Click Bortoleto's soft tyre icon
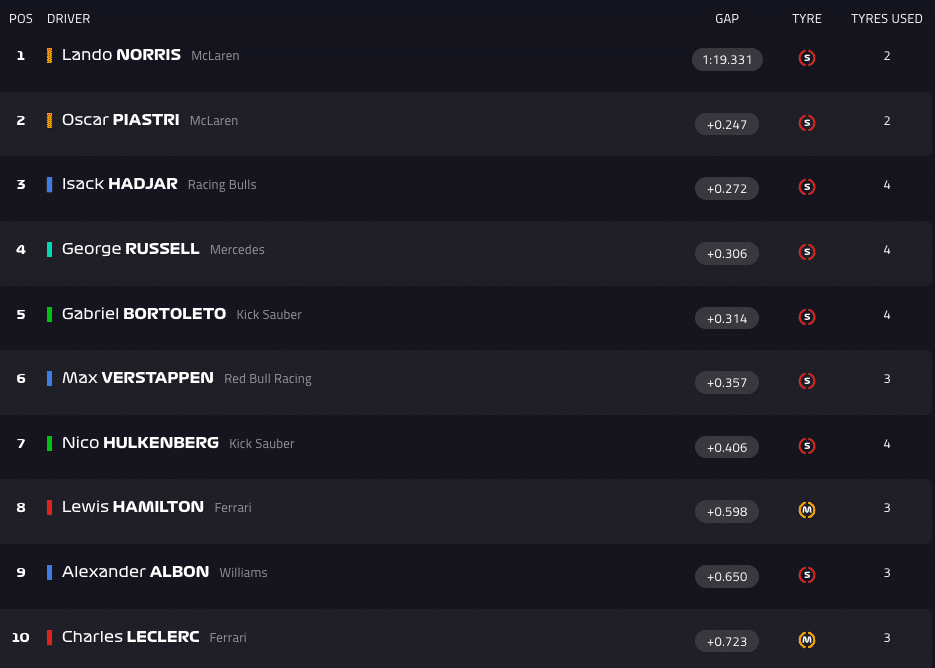This screenshot has width=935, height=668. (x=807, y=317)
